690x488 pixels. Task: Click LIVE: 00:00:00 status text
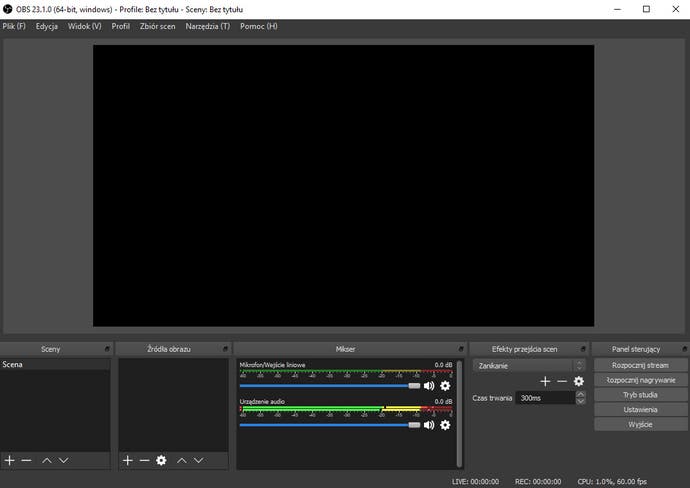point(475,481)
